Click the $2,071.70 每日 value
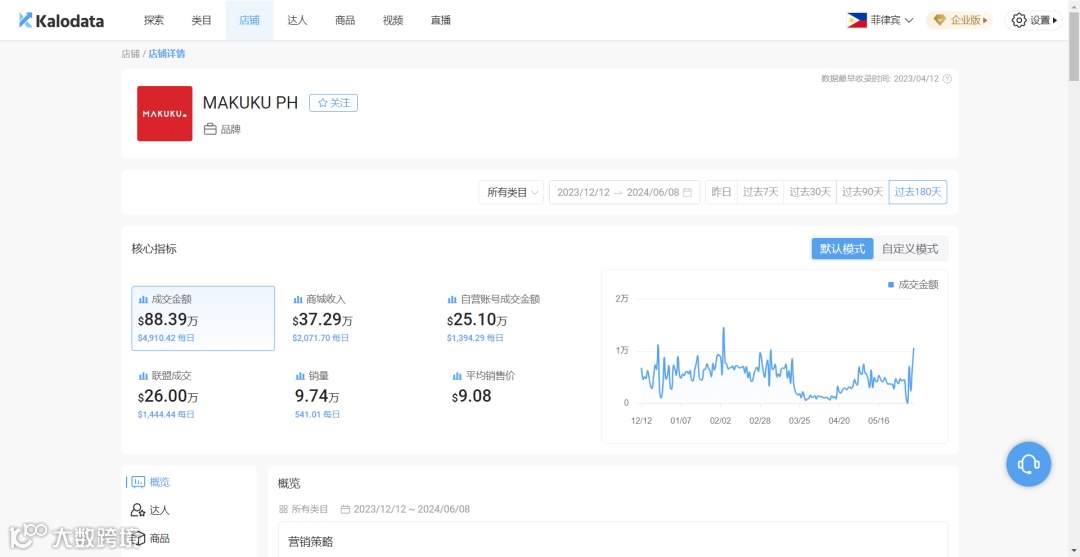1080x557 pixels. point(320,338)
